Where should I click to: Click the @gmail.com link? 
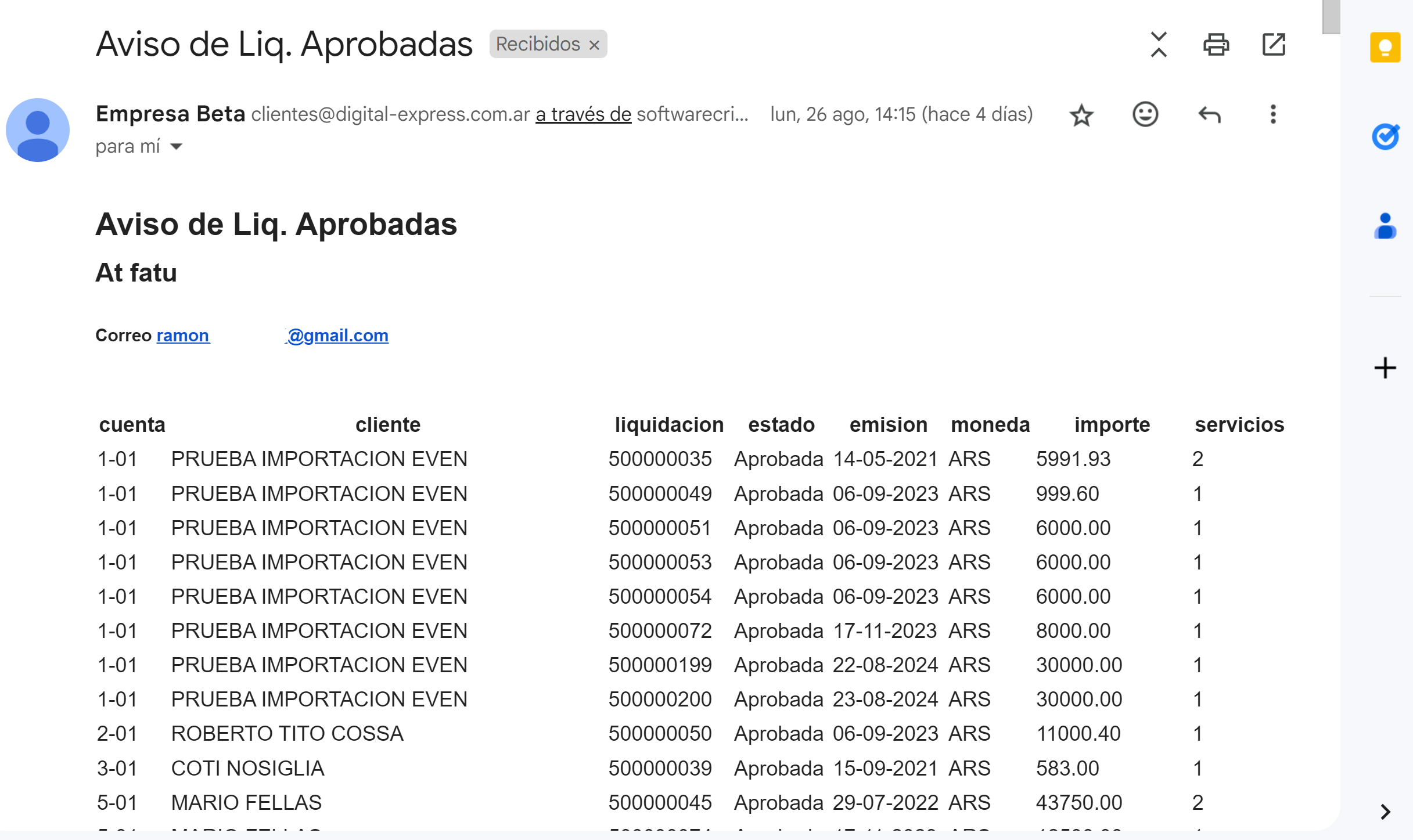337,336
